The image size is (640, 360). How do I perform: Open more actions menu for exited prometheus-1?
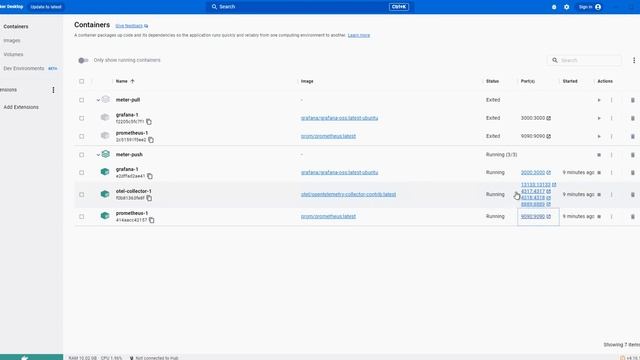[611, 136]
